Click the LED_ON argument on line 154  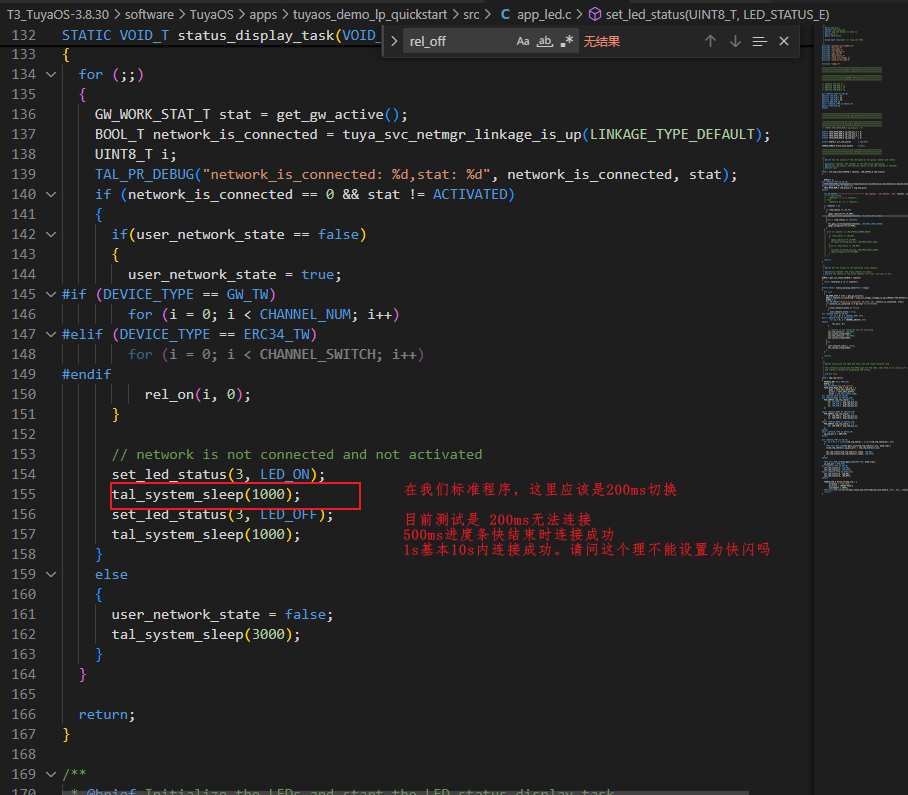click(285, 474)
